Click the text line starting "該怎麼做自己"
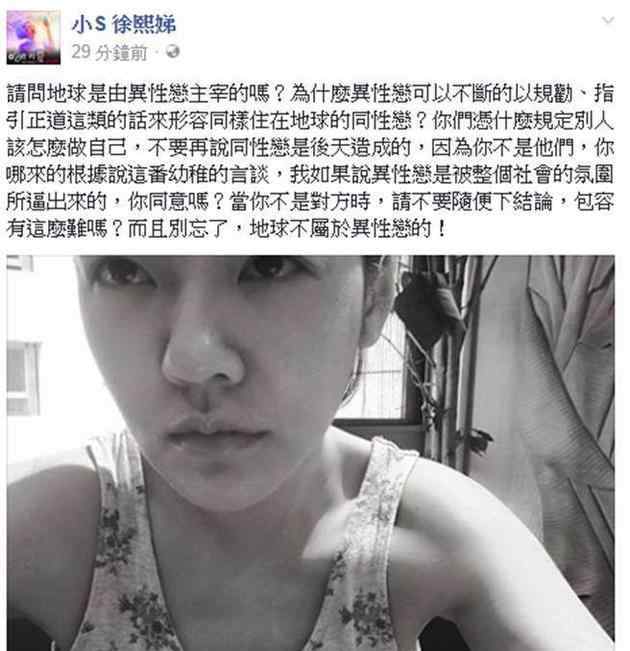 (311, 147)
